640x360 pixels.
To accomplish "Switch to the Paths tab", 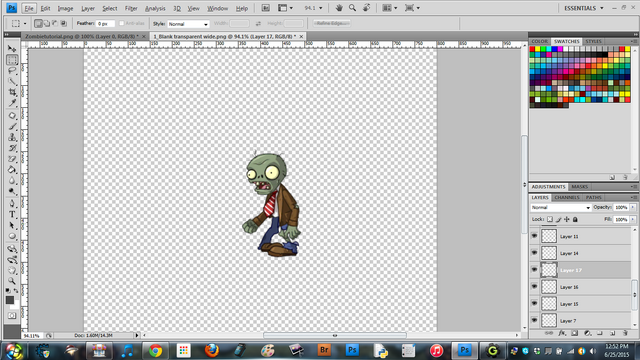I will [593, 197].
